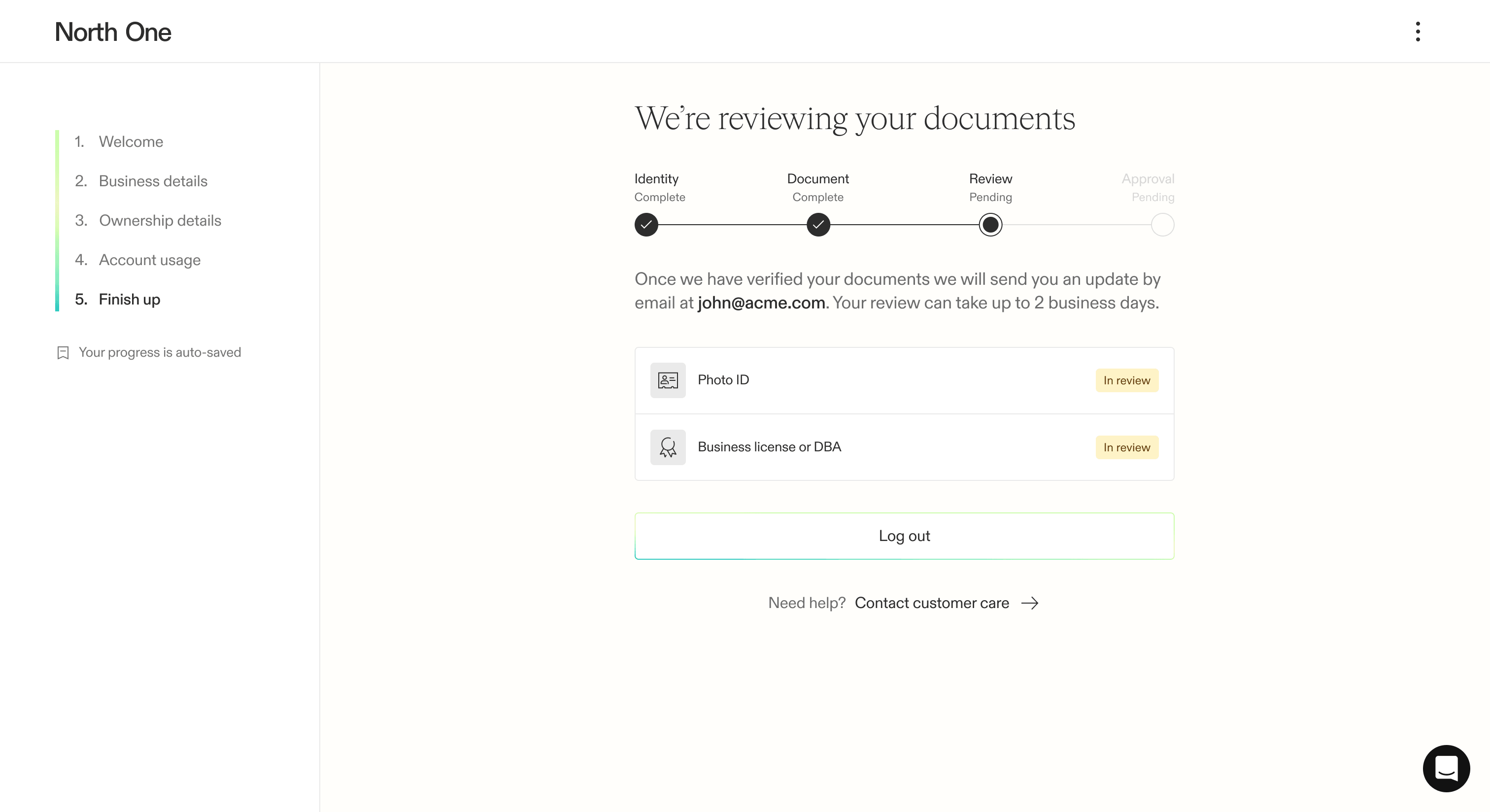The width and height of the screenshot is (1490, 812).
Task: Click the Identity step checkmark circle
Action: (646, 224)
